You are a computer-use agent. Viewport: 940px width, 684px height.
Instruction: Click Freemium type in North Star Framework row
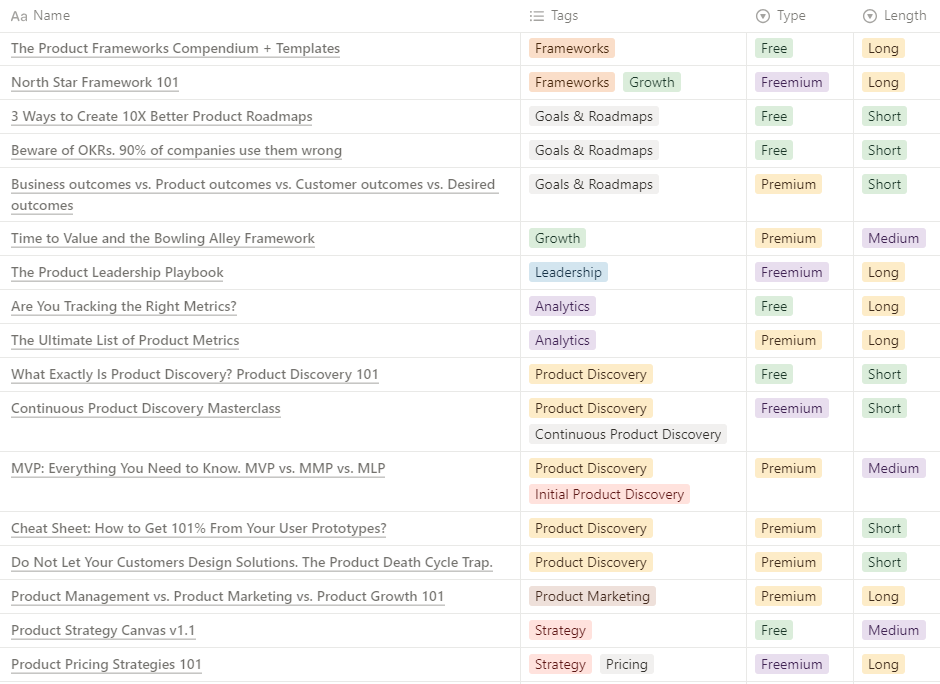[x=792, y=83]
